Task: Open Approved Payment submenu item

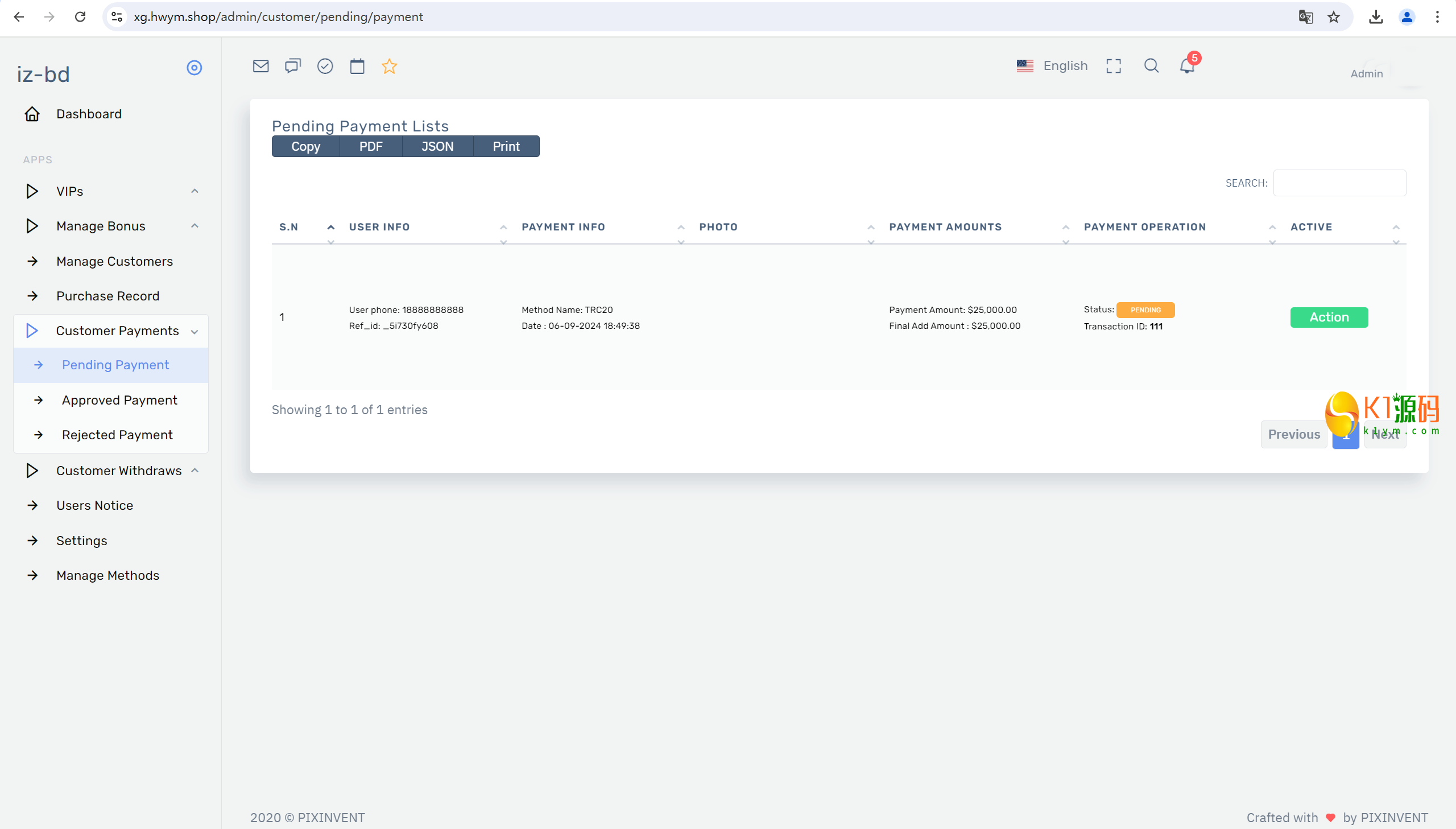Action: pos(119,400)
